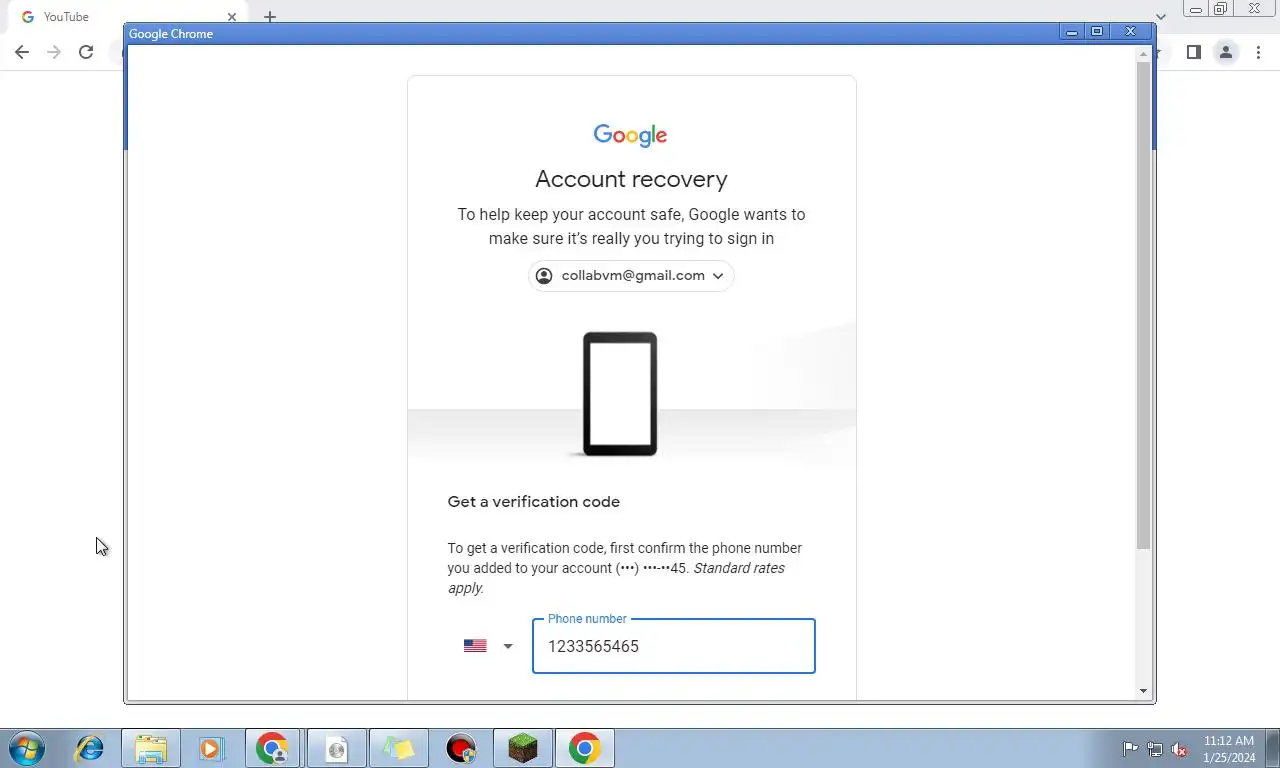
Task: Open the background Chrome side panel icon
Action: (1193, 52)
